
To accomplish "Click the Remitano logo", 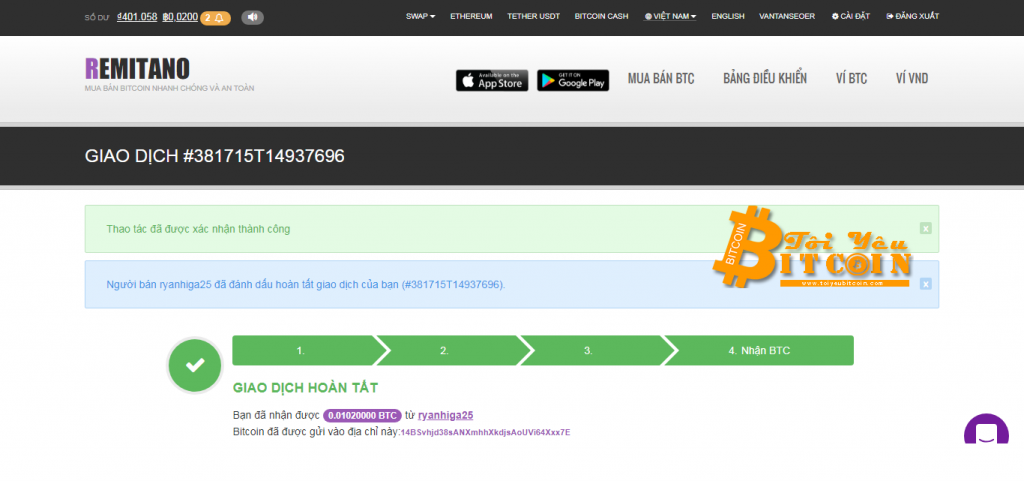I will (136, 68).
